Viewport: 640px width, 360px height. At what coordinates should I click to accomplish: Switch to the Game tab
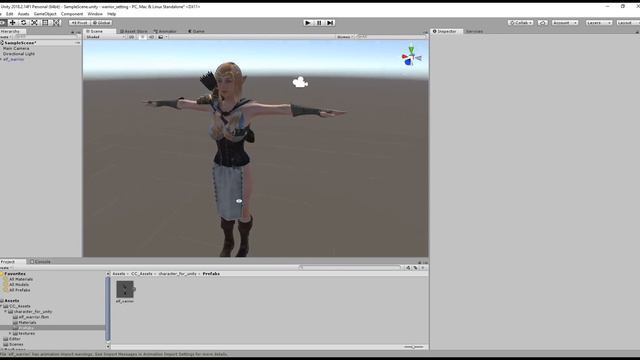pos(196,31)
